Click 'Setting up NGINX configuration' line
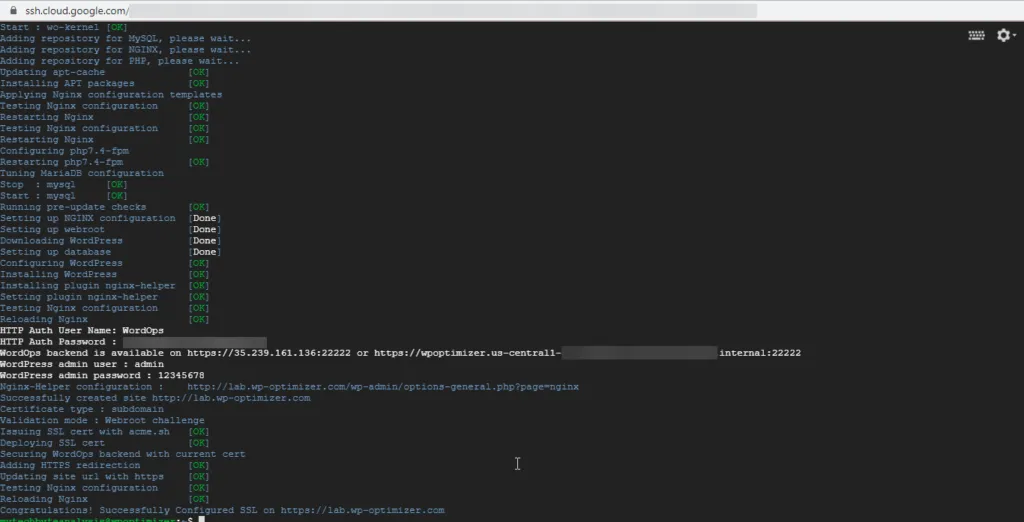The height and width of the screenshot is (522, 1024). tap(110, 218)
